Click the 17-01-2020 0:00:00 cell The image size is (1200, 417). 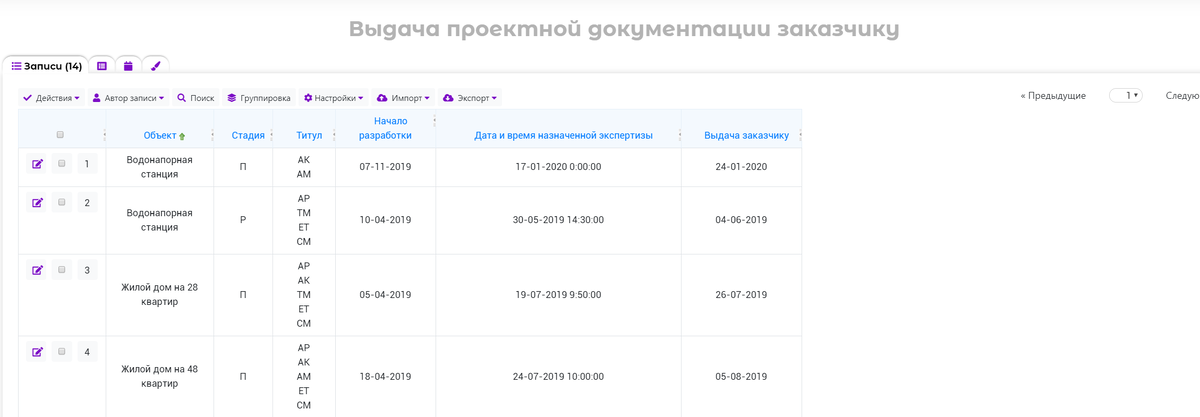pos(558,166)
